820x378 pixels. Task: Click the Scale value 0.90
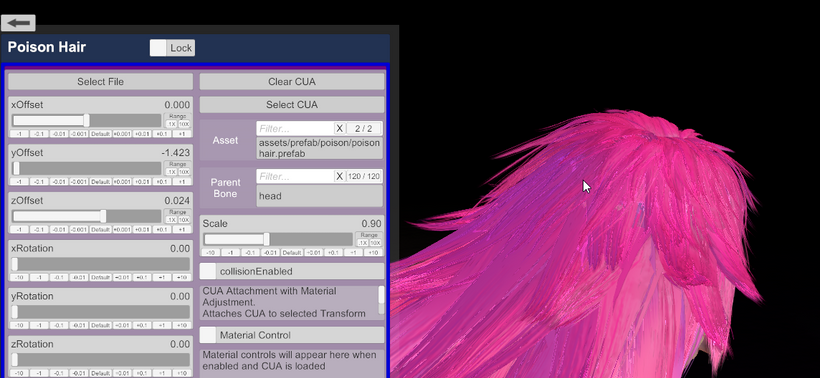pyautogui.click(x=371, y=224)
